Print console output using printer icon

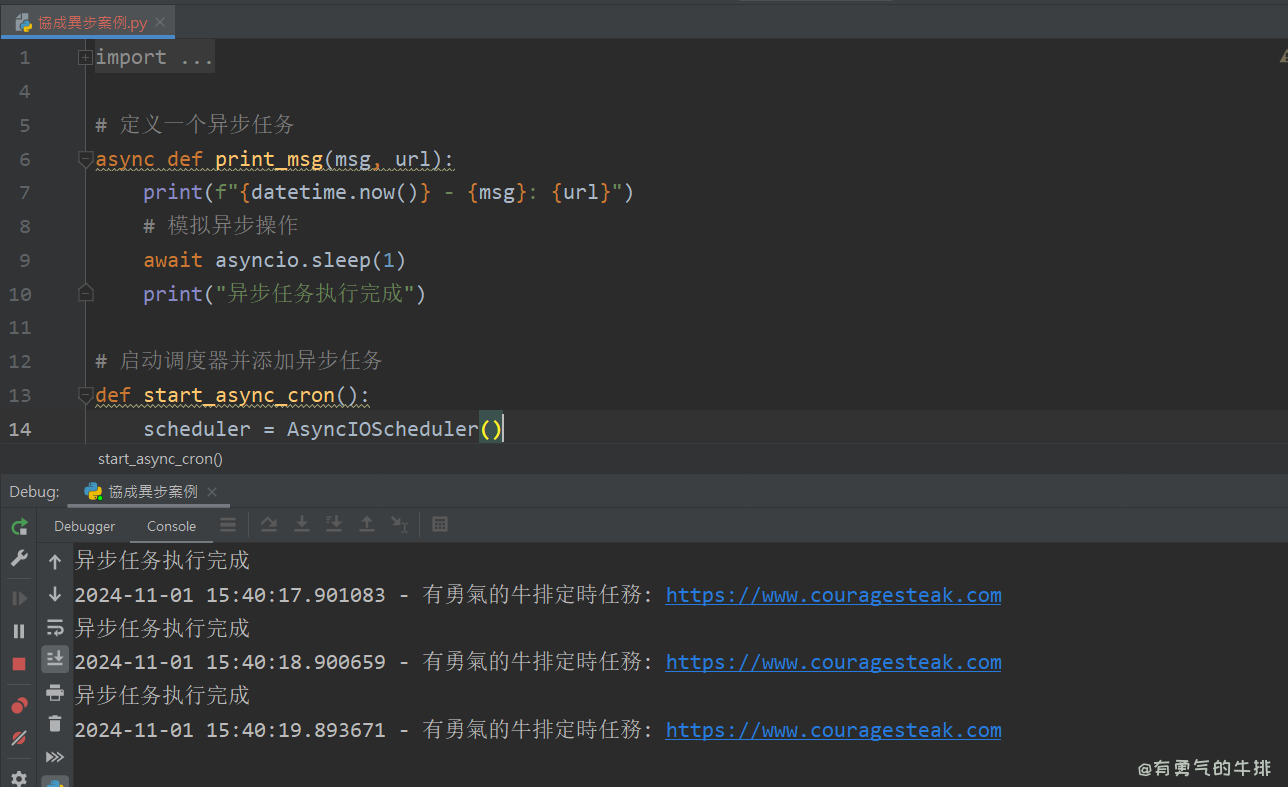[x=55, y=692]
